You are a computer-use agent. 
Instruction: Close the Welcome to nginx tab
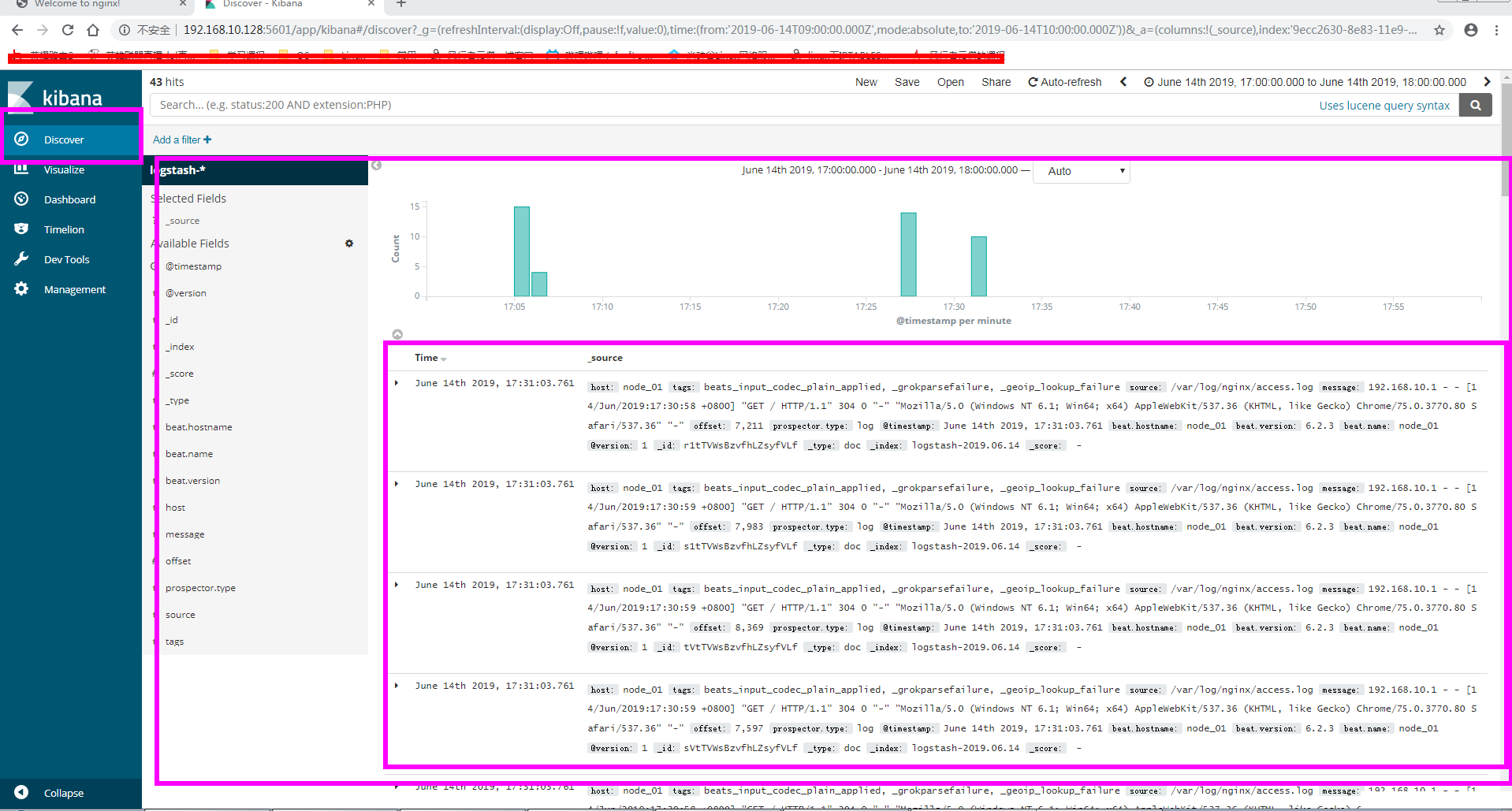tap(182, 4)
